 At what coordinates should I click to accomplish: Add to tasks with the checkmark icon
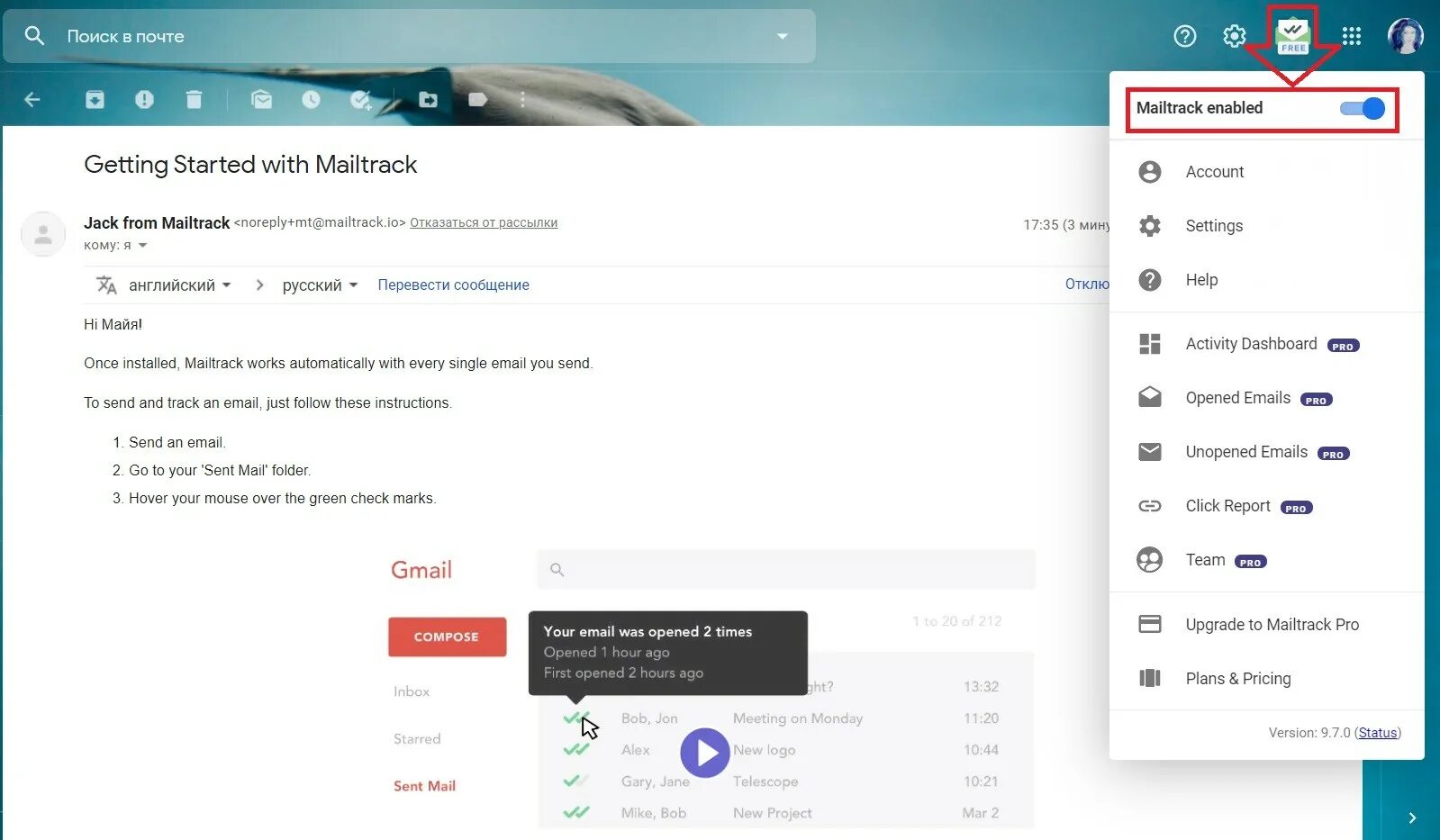click(361, 99)
